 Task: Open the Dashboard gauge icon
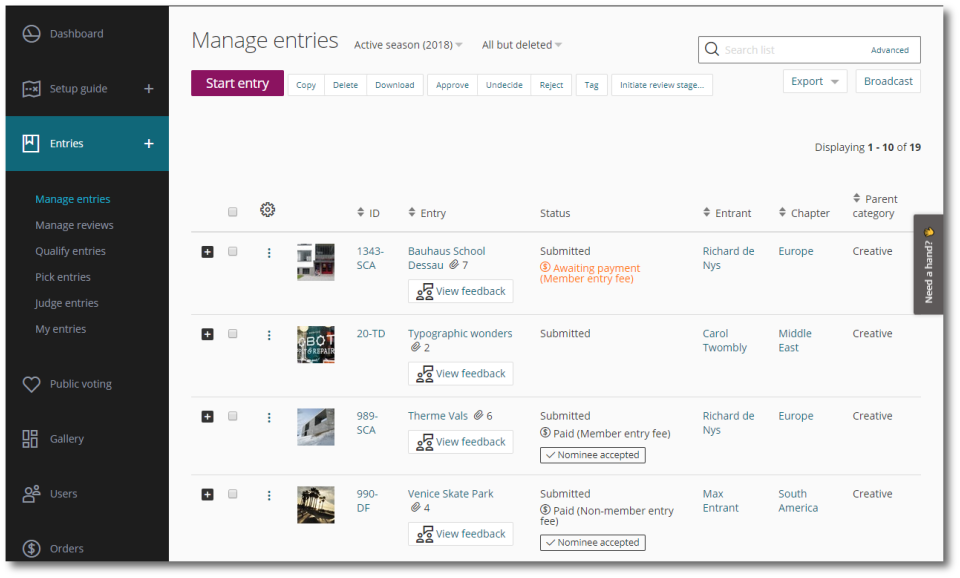(x=31, y=34)
